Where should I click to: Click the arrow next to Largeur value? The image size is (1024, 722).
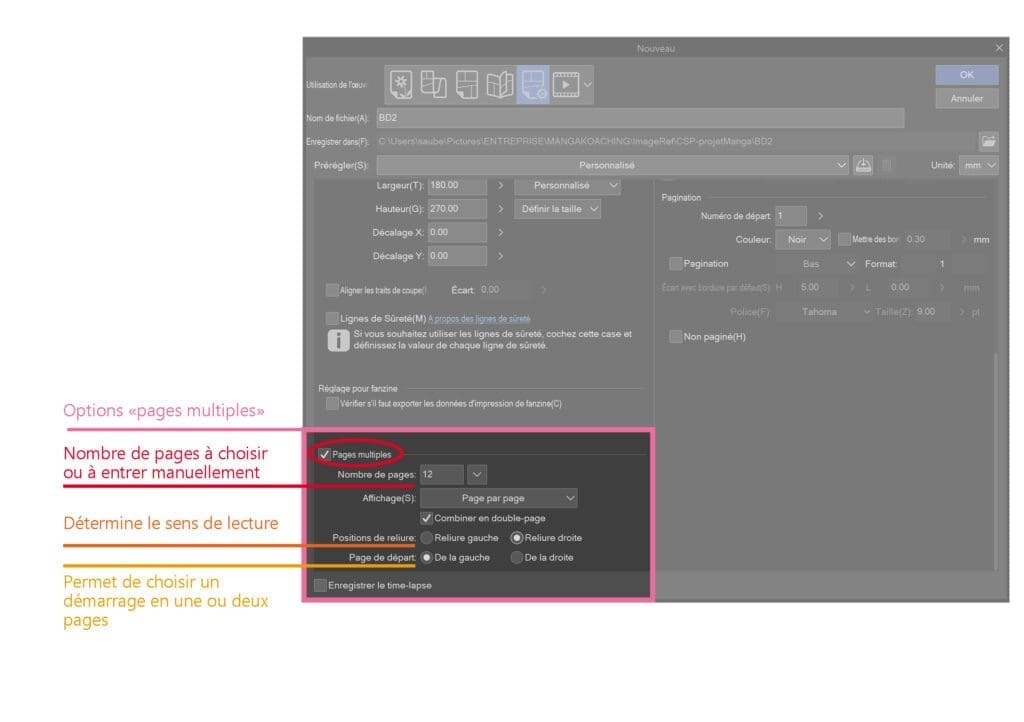click(x=500, y=185)
